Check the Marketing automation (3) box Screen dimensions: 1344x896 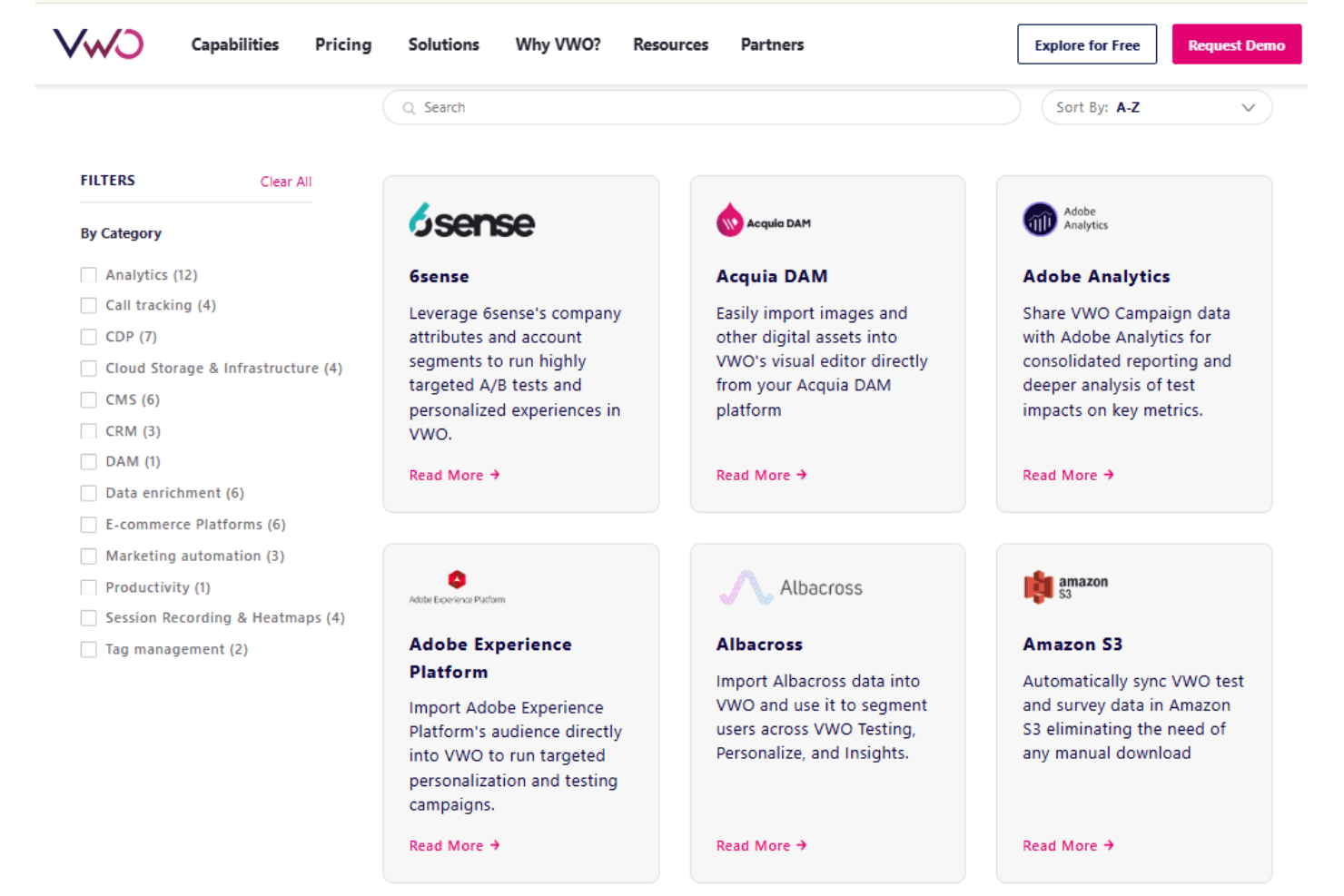[x=88, y=556]
